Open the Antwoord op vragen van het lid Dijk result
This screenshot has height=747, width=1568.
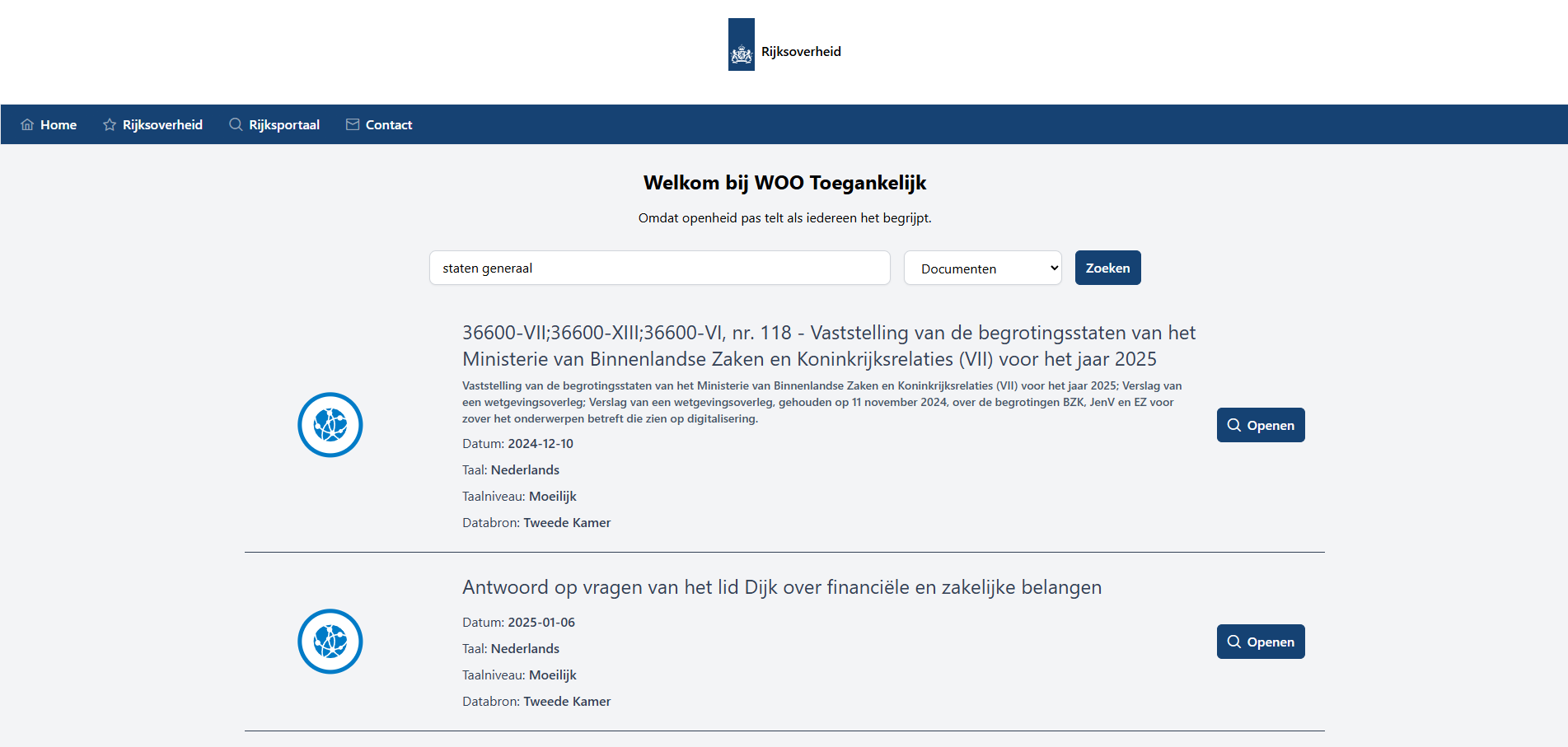(781, 587)
